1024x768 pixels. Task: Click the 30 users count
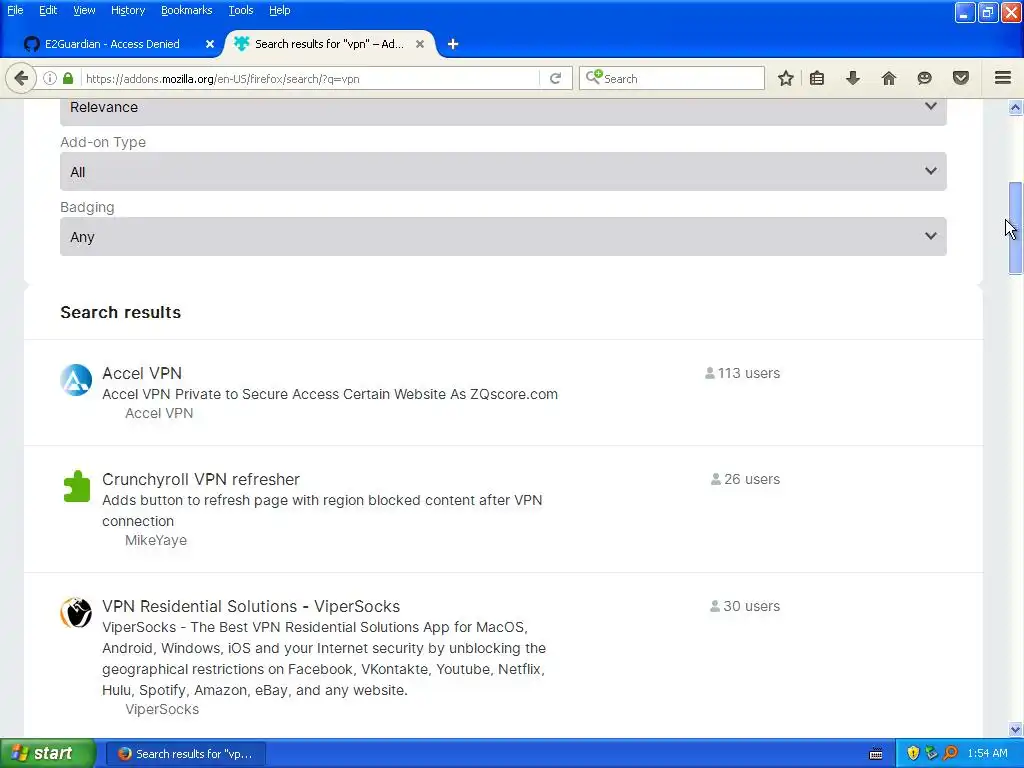(745, 606)
